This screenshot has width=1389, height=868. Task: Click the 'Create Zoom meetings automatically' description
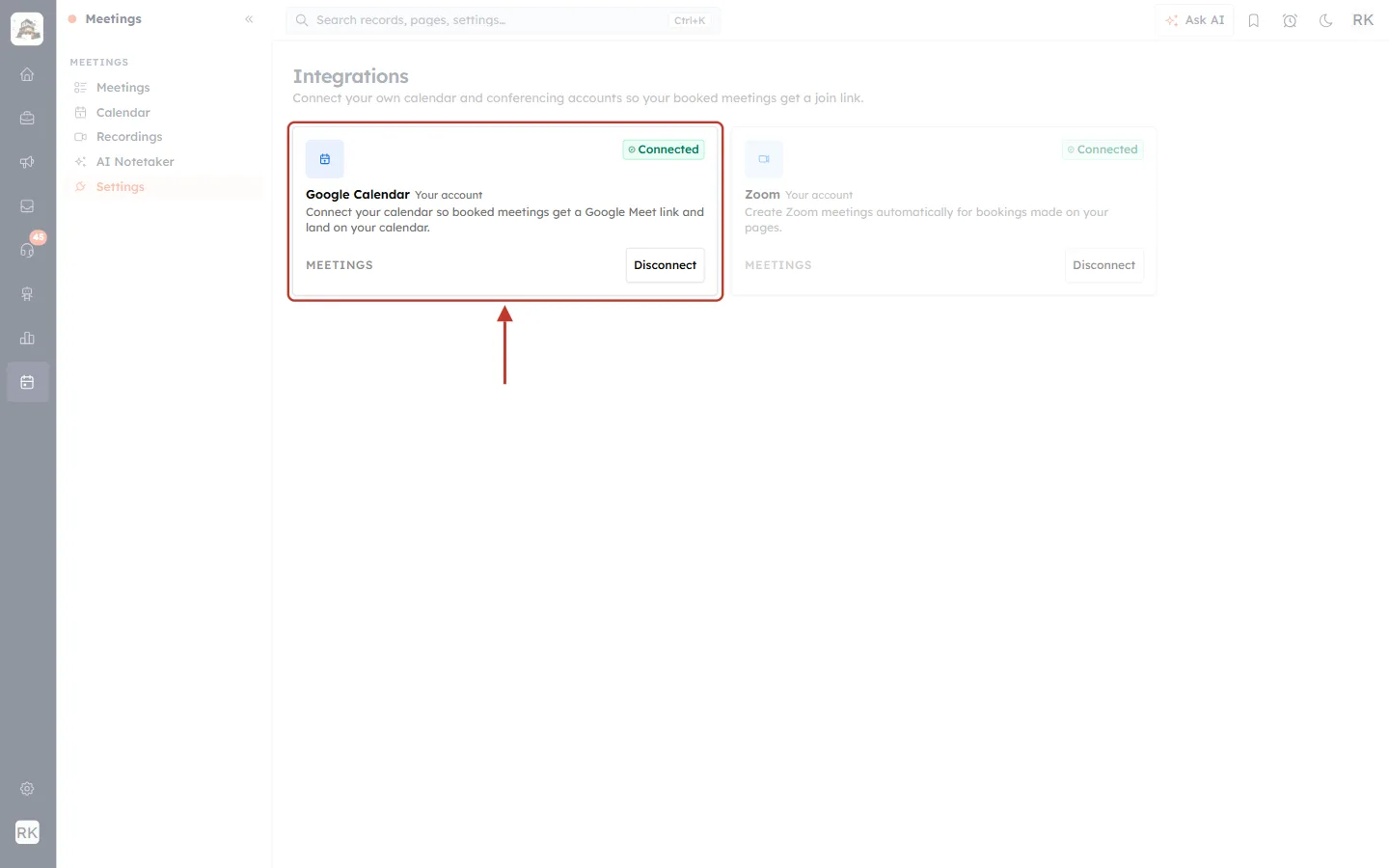(x=927, y=220)
